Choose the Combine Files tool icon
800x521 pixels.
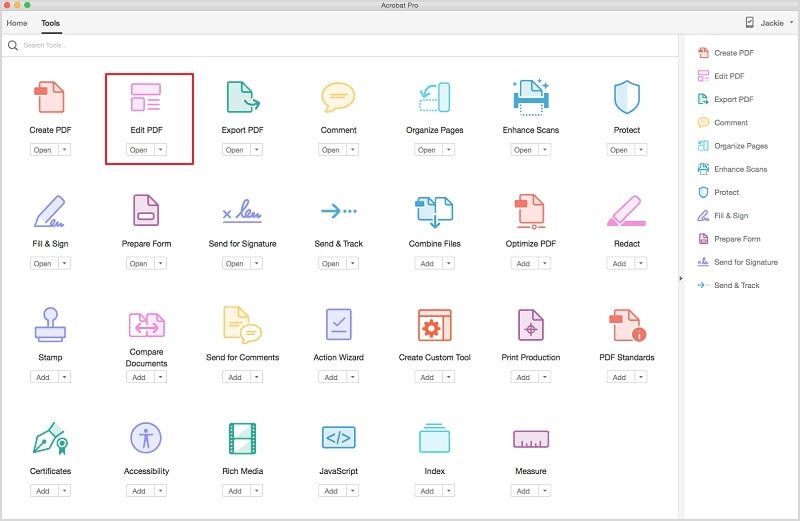click(x=435, y=211)
